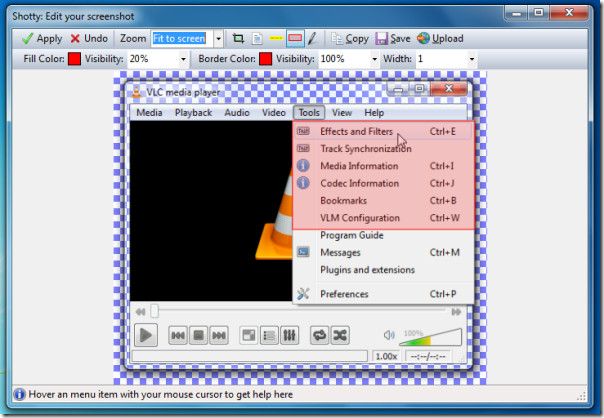This screenshot has width=604, height=418.
Task: Select the crop tool icon
Action: click(x=238, y=39)
